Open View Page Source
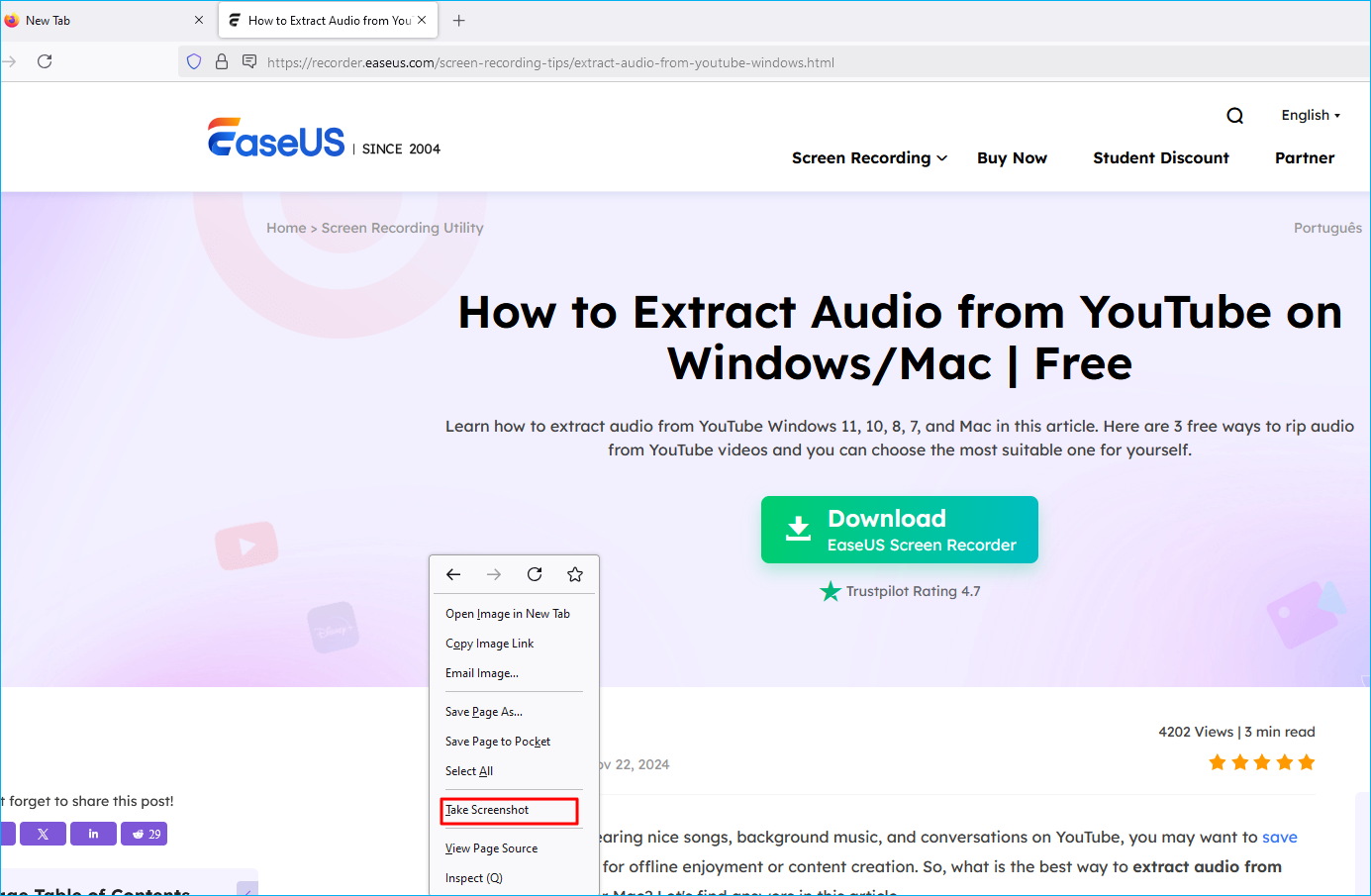Image resolution: width=1371 pixels, height=896 pixels. click(x=492, y=848)
